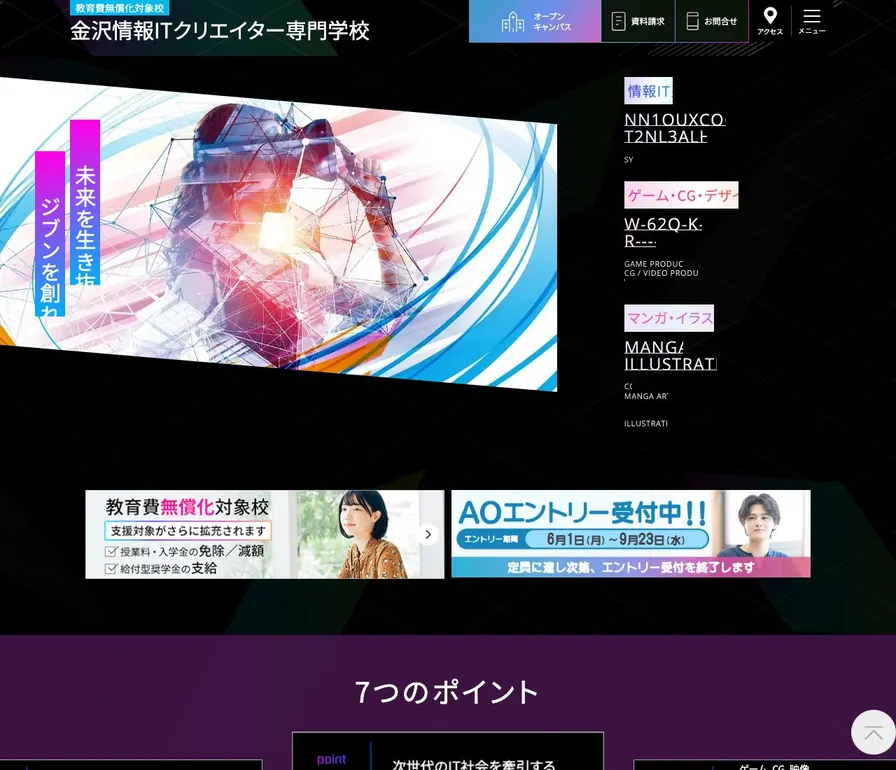Open the 資料請求 request form
Viewport: 896px width, 770px height.
coord(638,21)
